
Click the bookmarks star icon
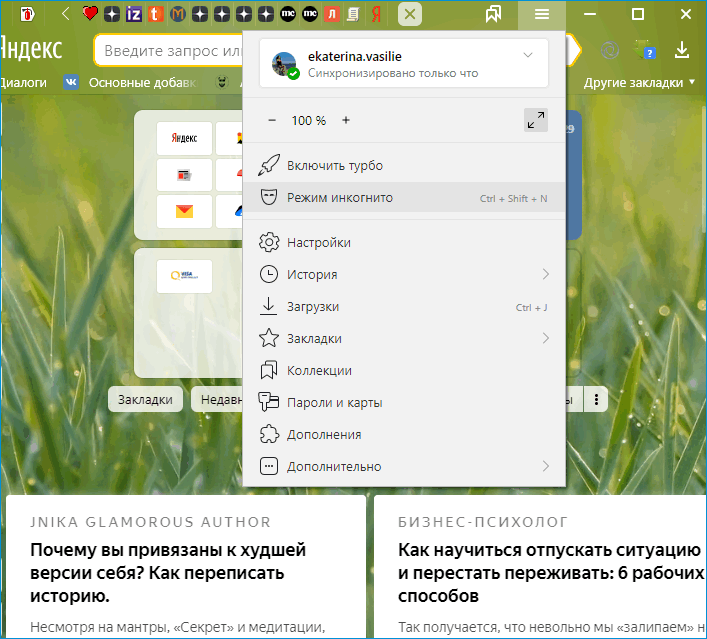[x=269, y=338]
